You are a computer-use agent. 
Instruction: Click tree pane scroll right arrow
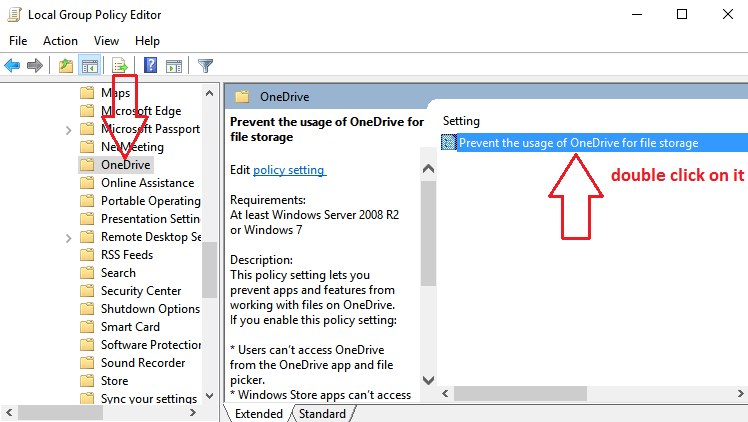click(x=193, y=412)
